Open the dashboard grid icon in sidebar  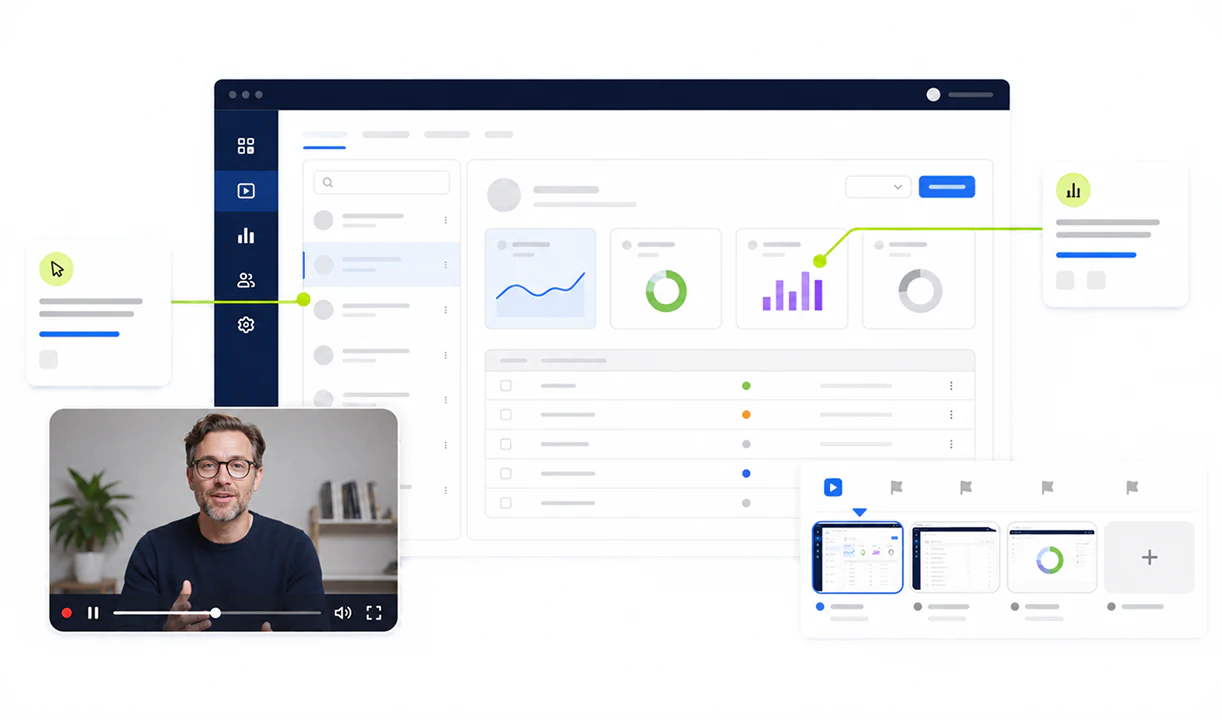click(x=246, y=146)
